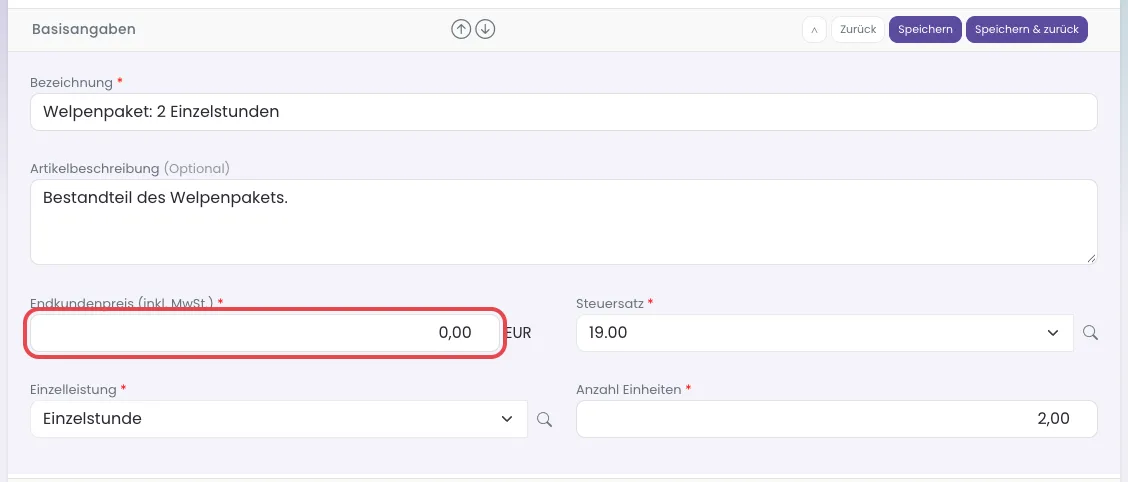The image size is (1128, 482).
Task: Move Basisangaben section up with arrow icon
Action: [461, 29]
